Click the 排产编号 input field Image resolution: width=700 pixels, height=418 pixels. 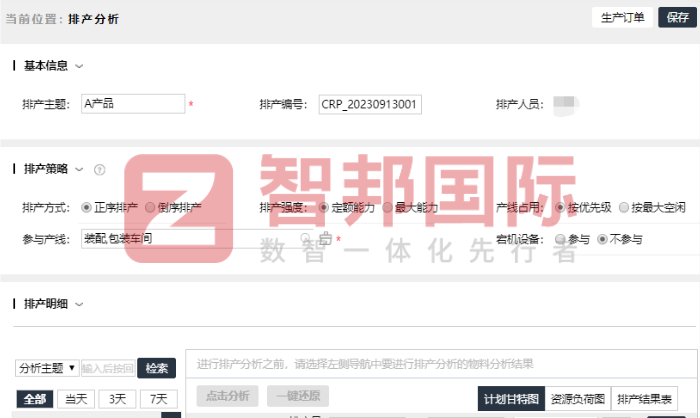[x=370, y=104]
